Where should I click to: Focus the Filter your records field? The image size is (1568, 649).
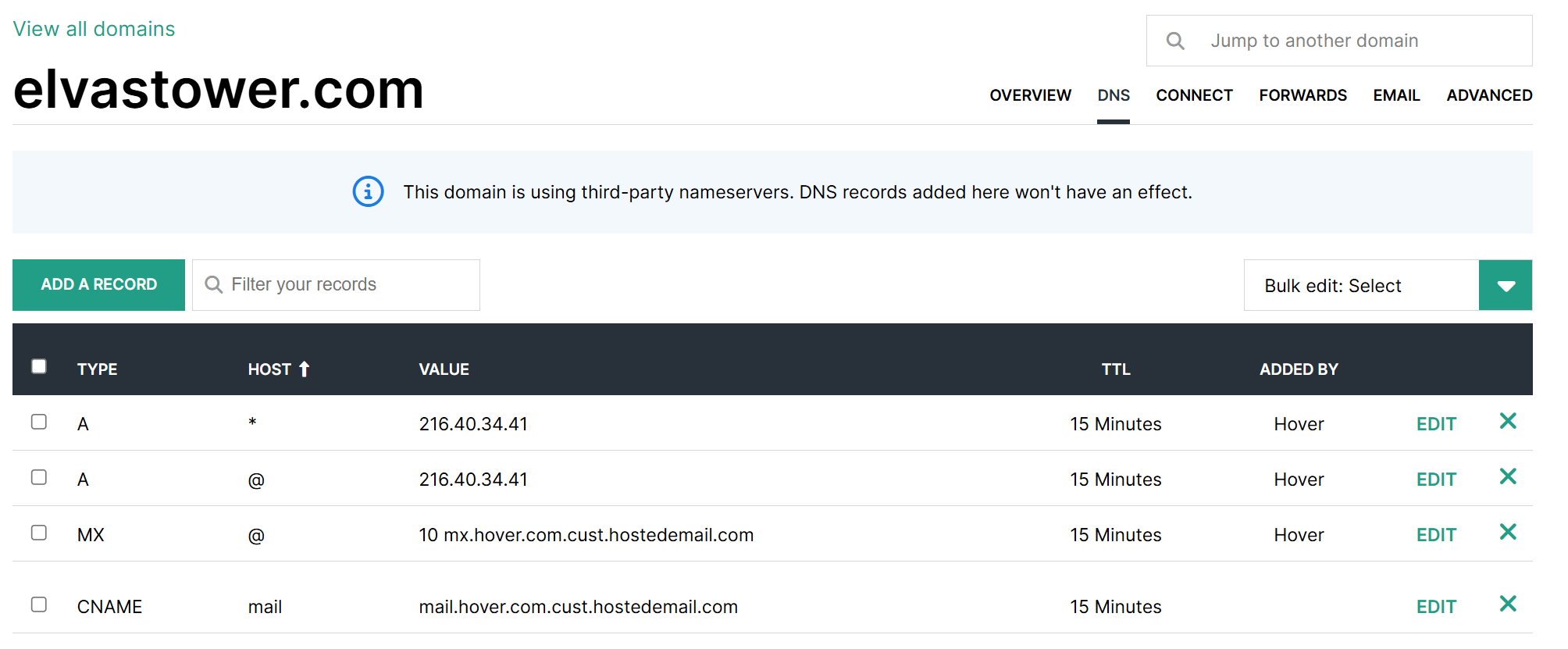pyautogui.click(x=336, y=285)
